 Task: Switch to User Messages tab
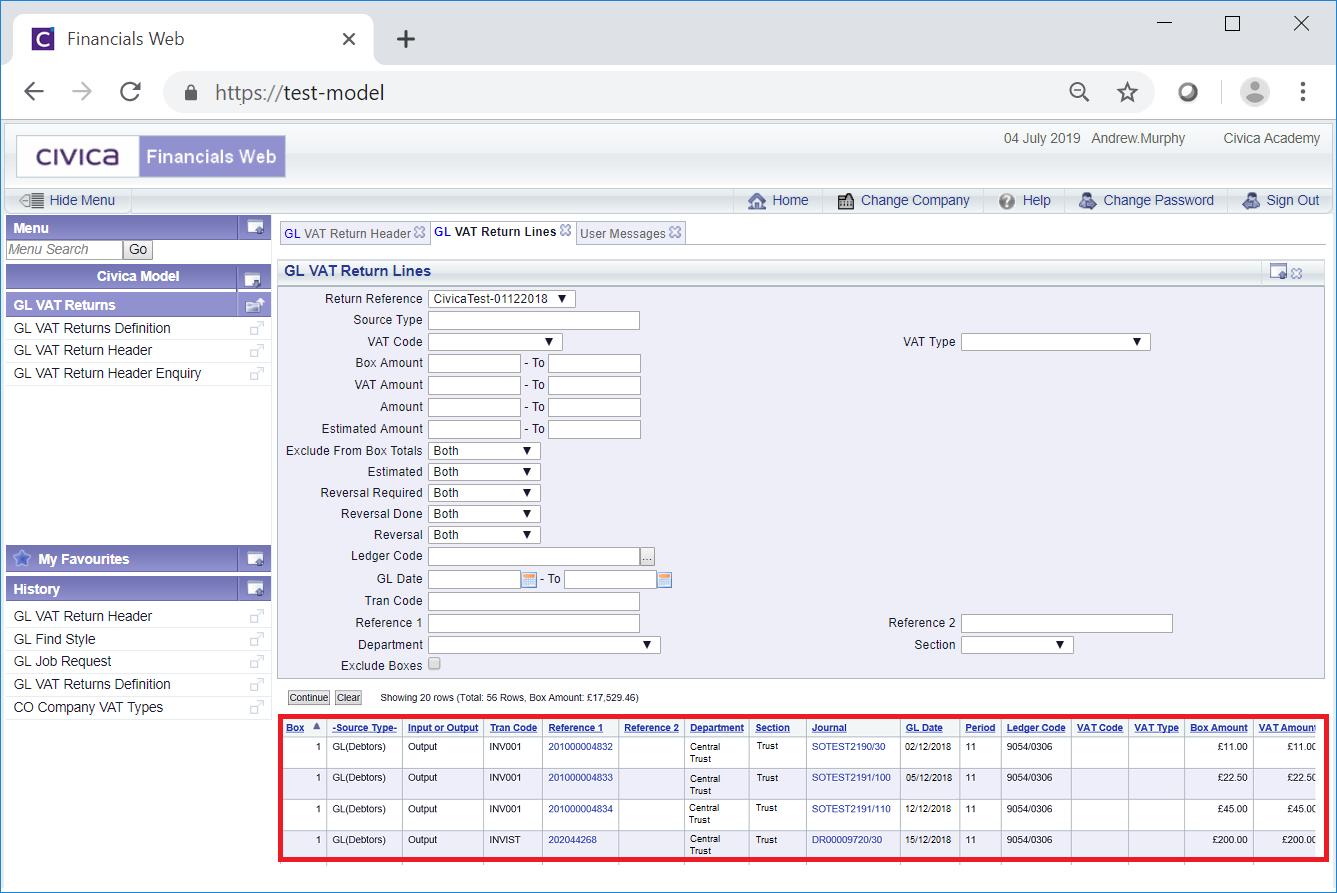pyautogui.click(x=622, y=233)
